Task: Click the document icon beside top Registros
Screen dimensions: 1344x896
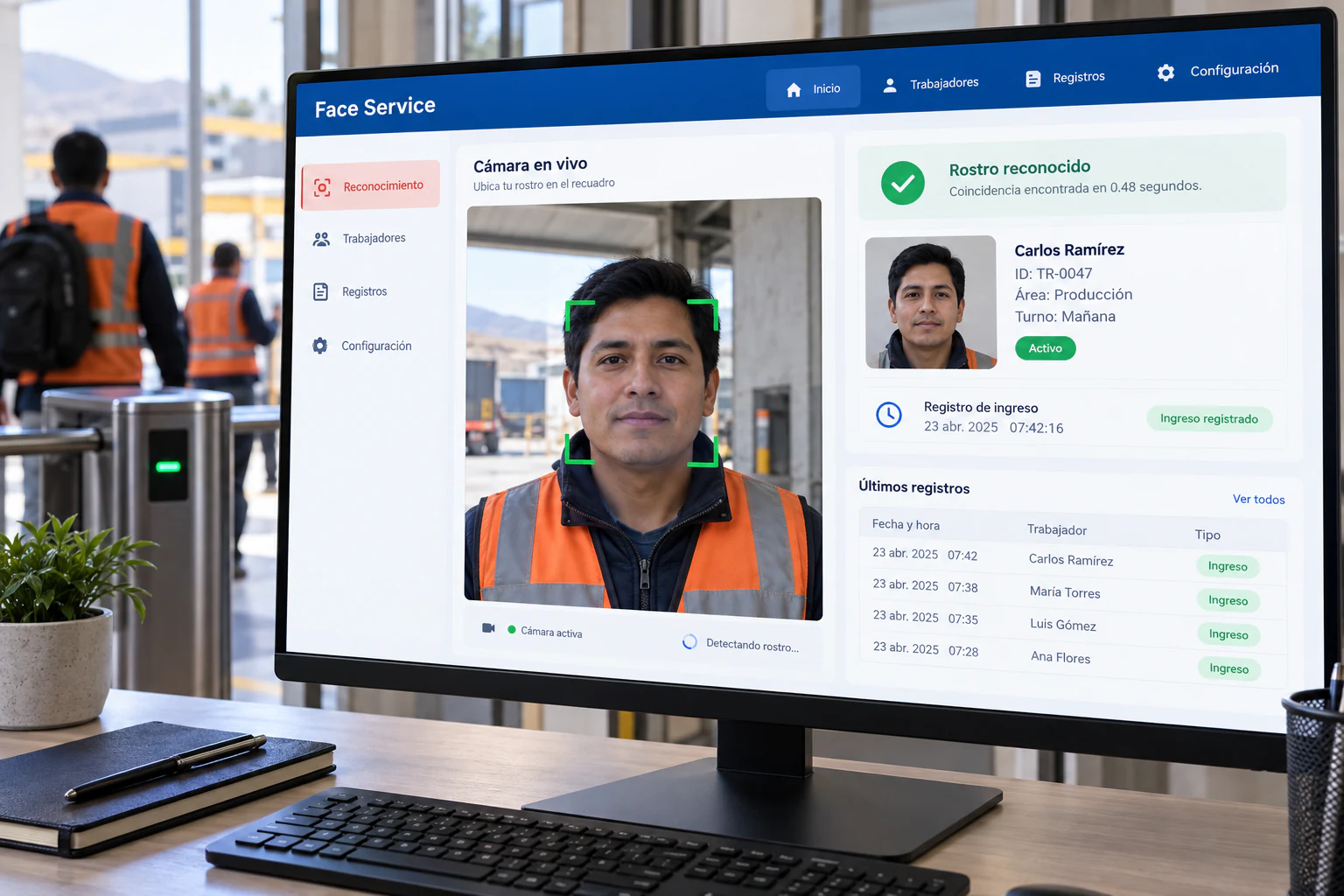Action: click(1033, 79)
